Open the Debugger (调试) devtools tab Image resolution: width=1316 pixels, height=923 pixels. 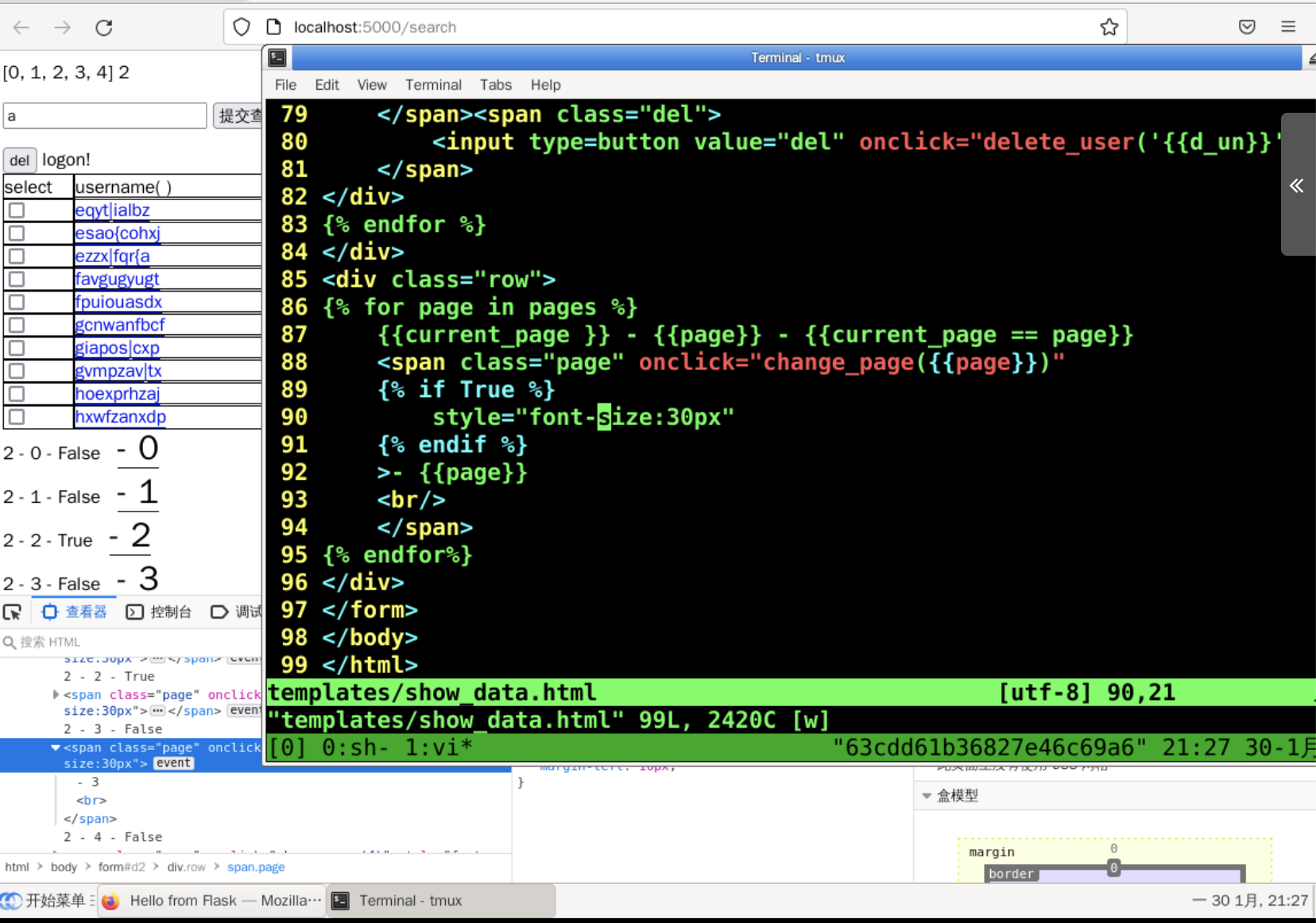tap(236, 612)
